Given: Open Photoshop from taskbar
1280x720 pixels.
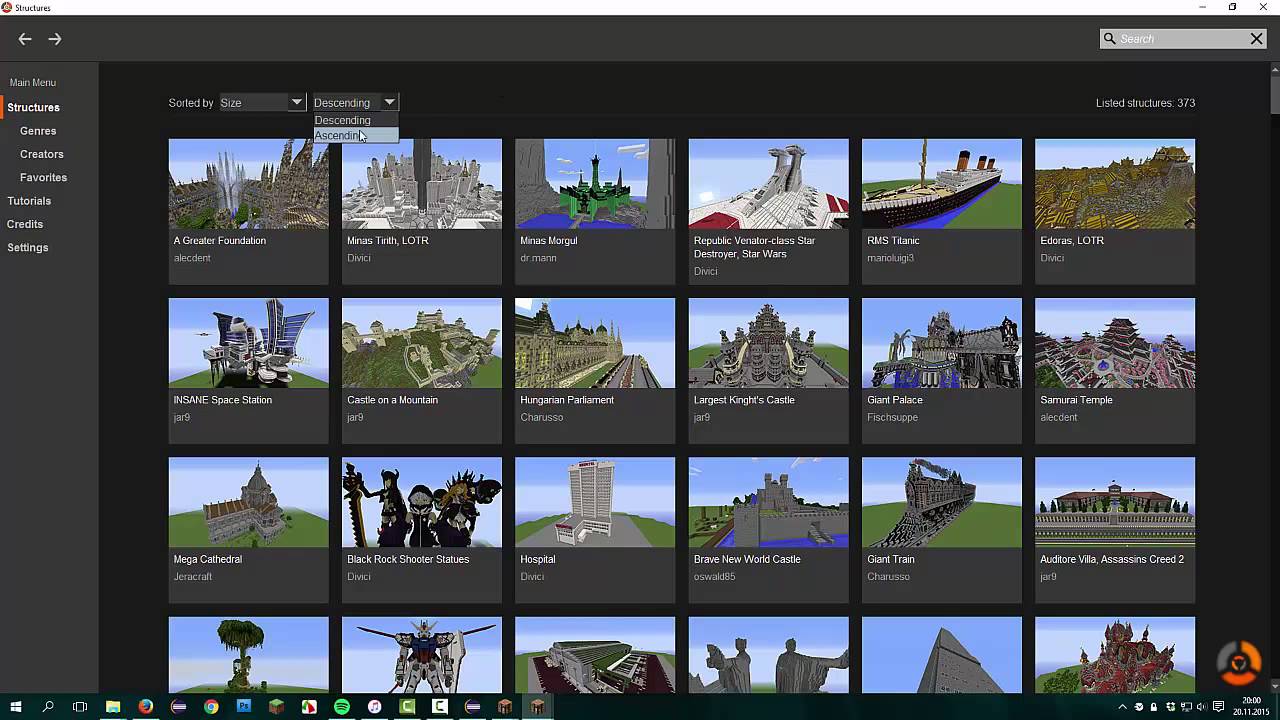Looking at the screenshot, I should [x=244, y=707].
